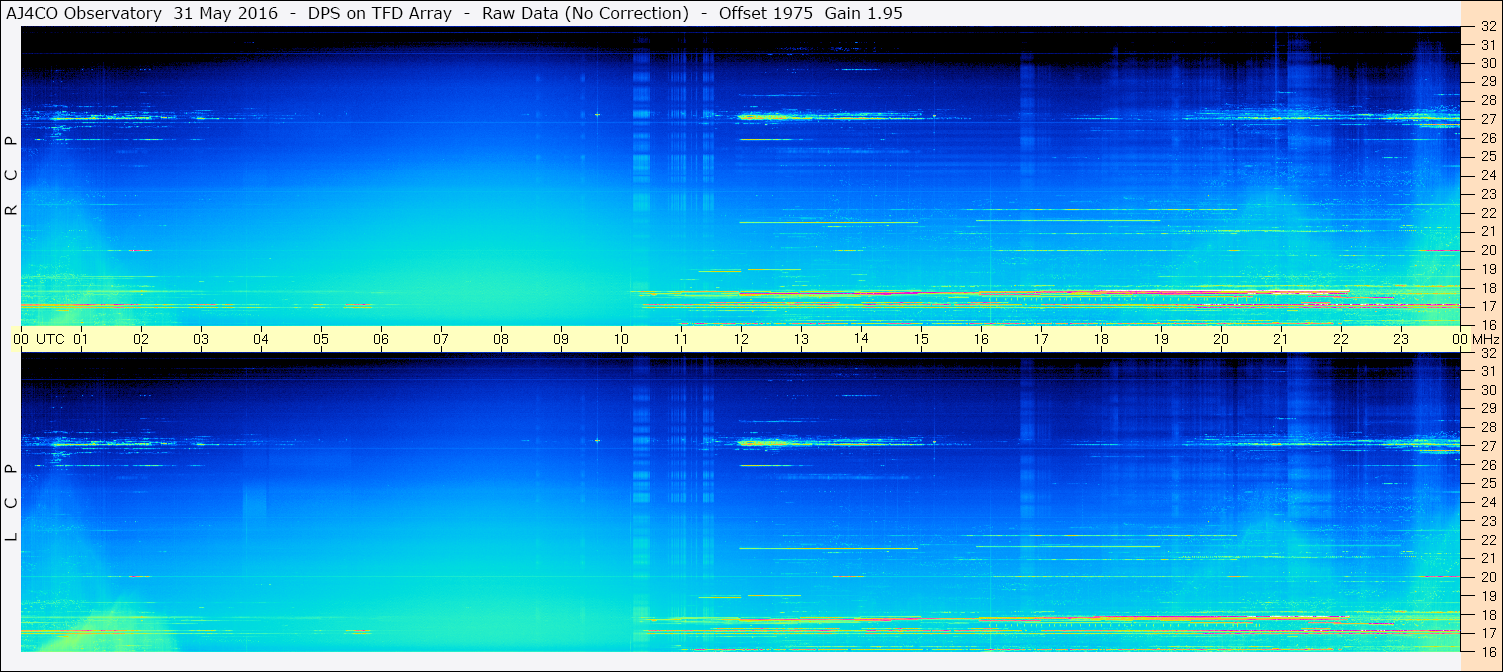Screen dimensions: 1503x672
Task: Select the 16 hour marker on time axis
Action: pyautogui.click(x=981, y=339)
